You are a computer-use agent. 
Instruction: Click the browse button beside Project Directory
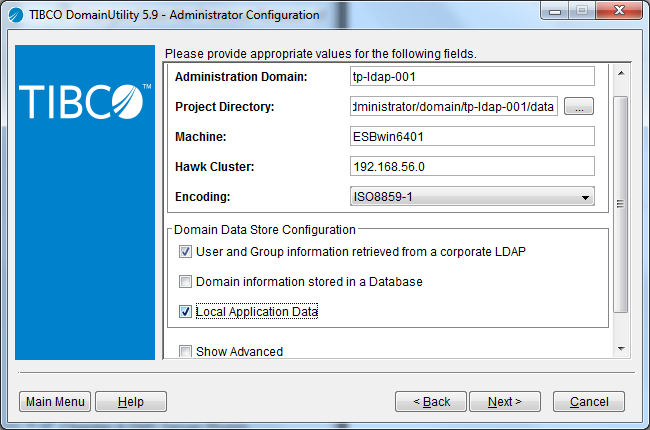point(580,107)
